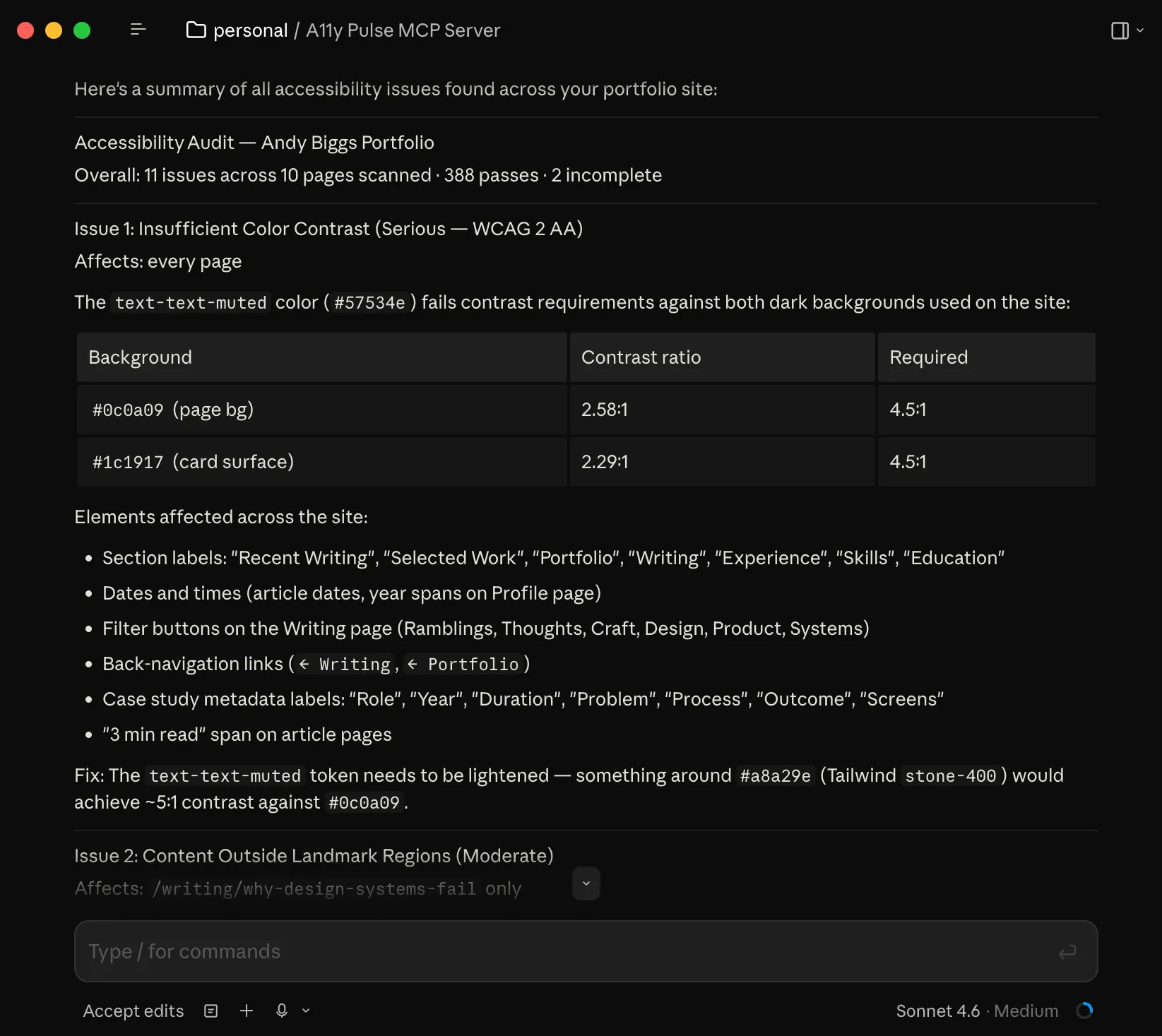
Task: Select personal in the breadcrumb
Action: tap(251, 30)
